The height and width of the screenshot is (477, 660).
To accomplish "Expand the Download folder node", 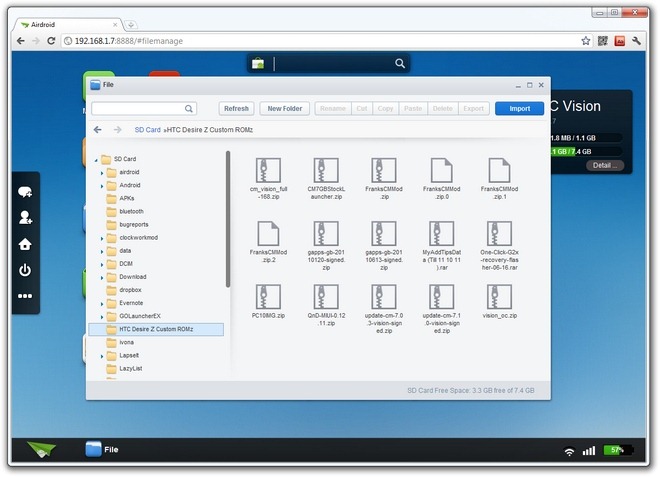I will pos(102,277).
